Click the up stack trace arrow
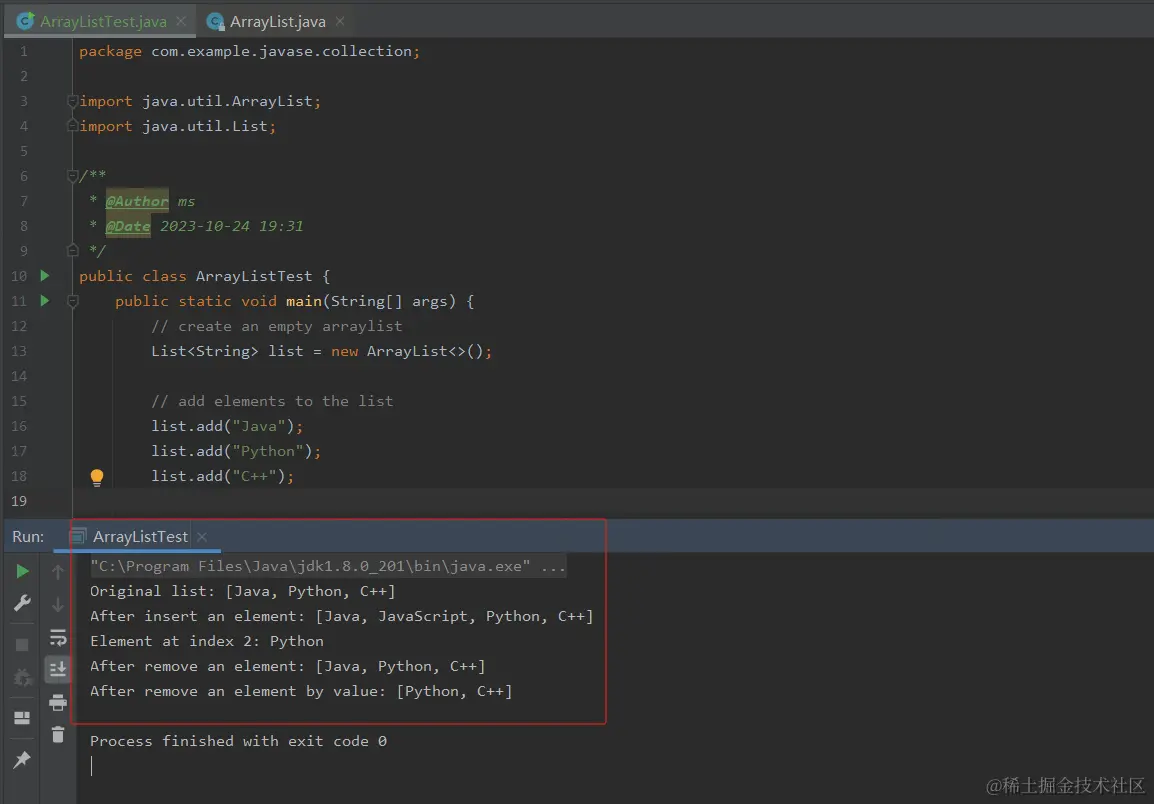The height and width of the screenshot is (804, 1154). click(x=58, y=571)
